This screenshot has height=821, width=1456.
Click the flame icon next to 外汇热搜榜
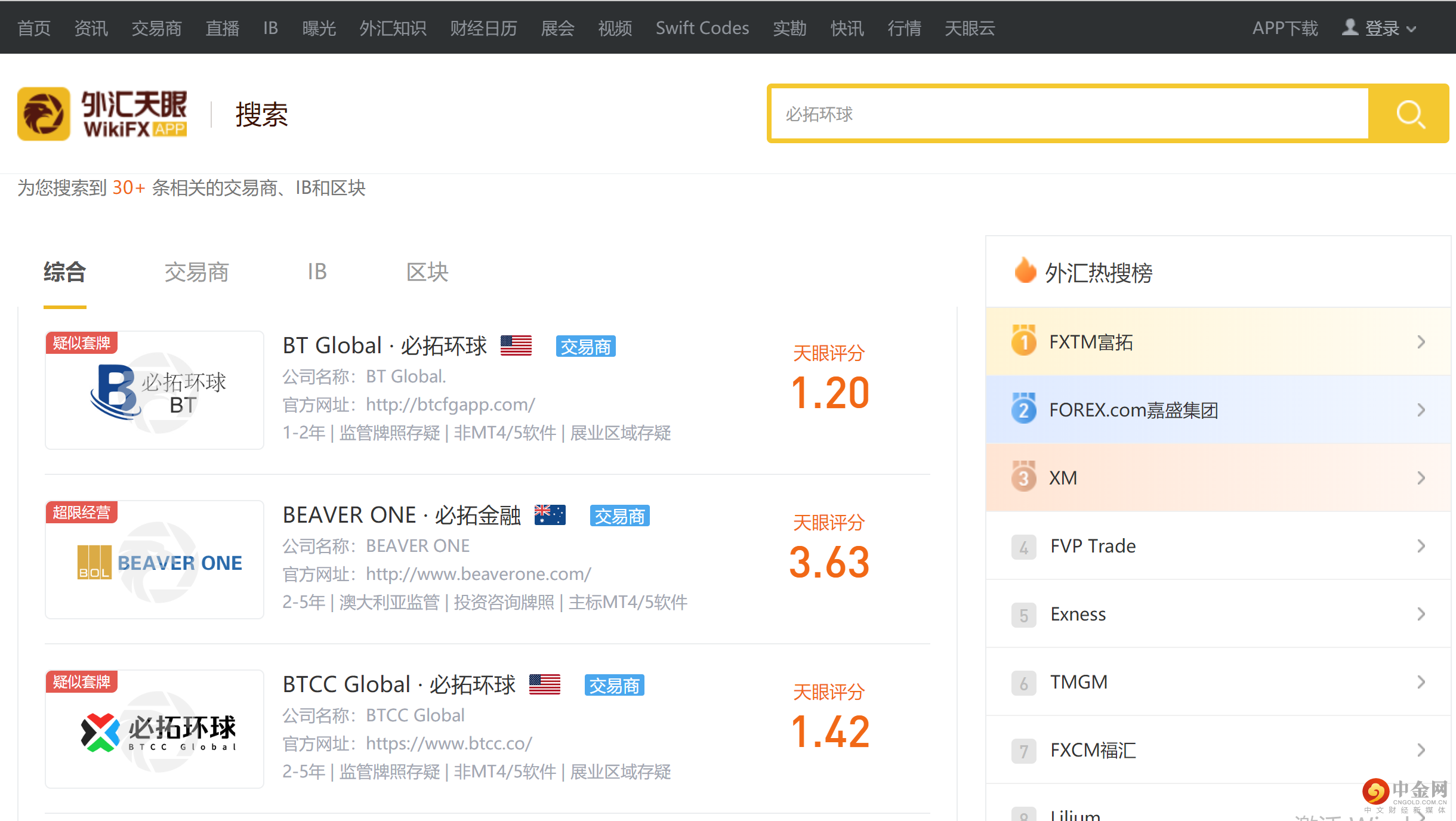[x=1025, y=270]
